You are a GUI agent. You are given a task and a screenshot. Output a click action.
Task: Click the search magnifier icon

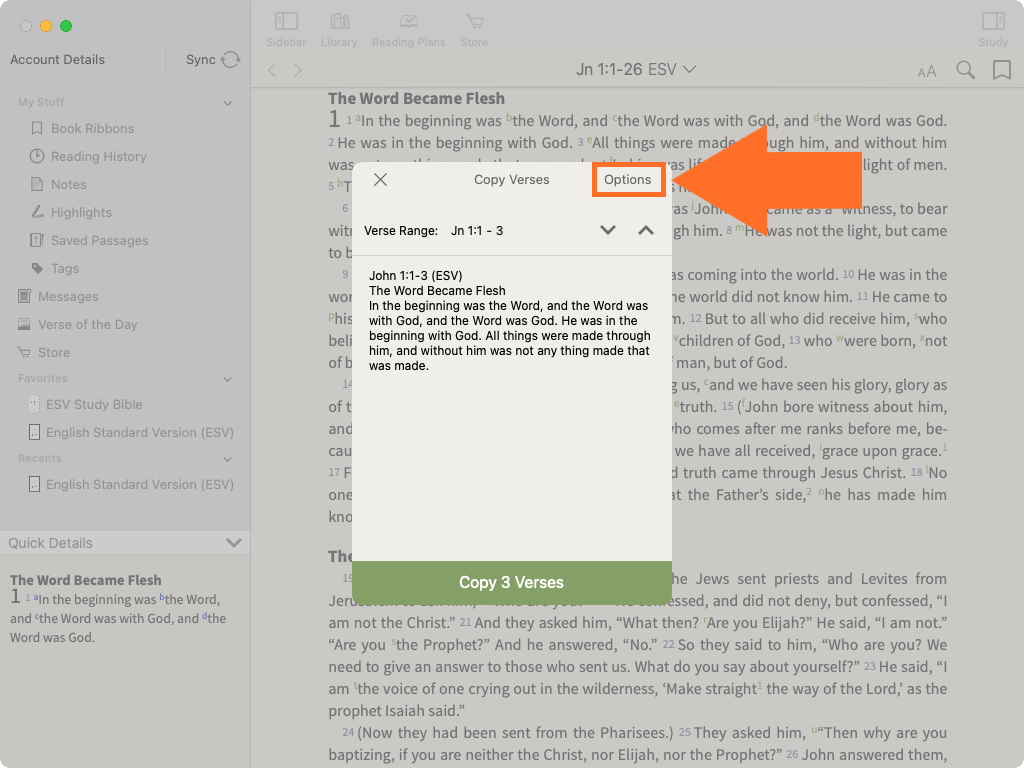pos(965,70)
